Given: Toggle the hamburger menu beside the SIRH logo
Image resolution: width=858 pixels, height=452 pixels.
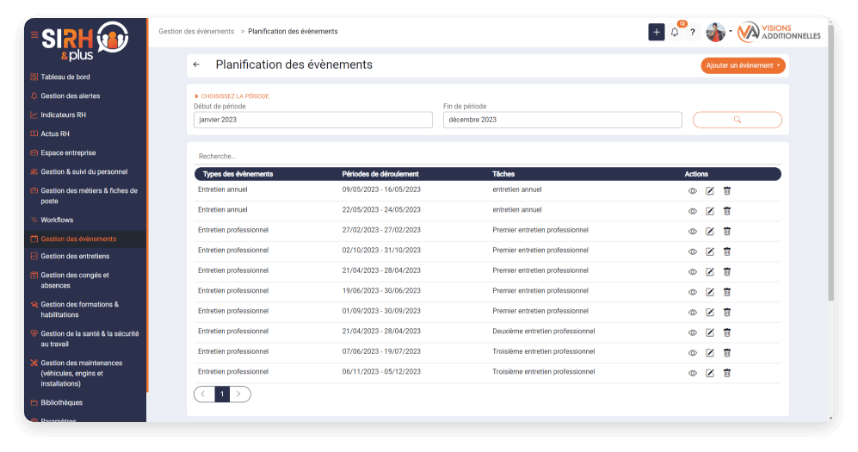Looking at the screenshot, I should (x=34, y=34).
